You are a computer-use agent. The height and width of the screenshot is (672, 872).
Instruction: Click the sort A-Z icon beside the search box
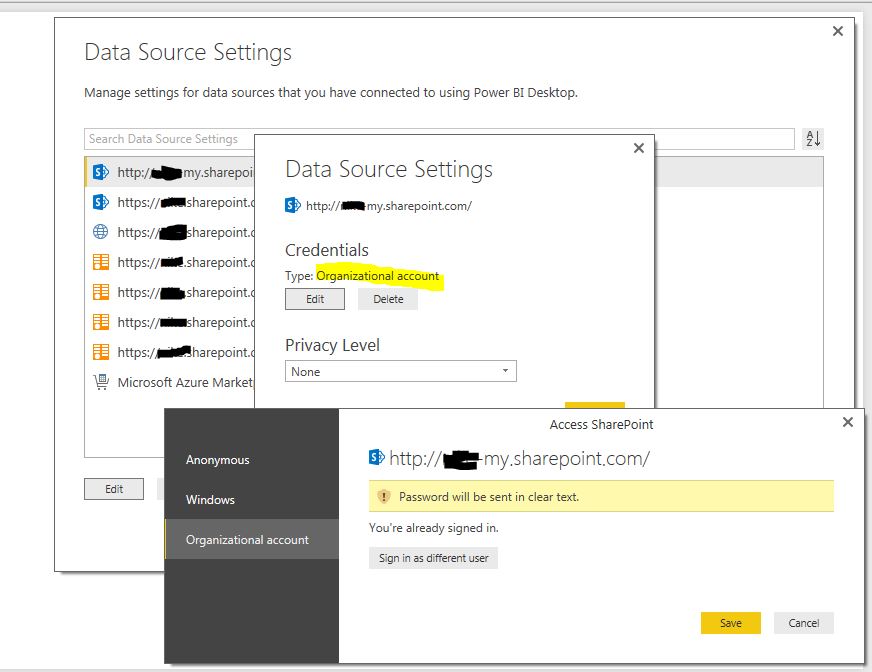click(813, 139)
